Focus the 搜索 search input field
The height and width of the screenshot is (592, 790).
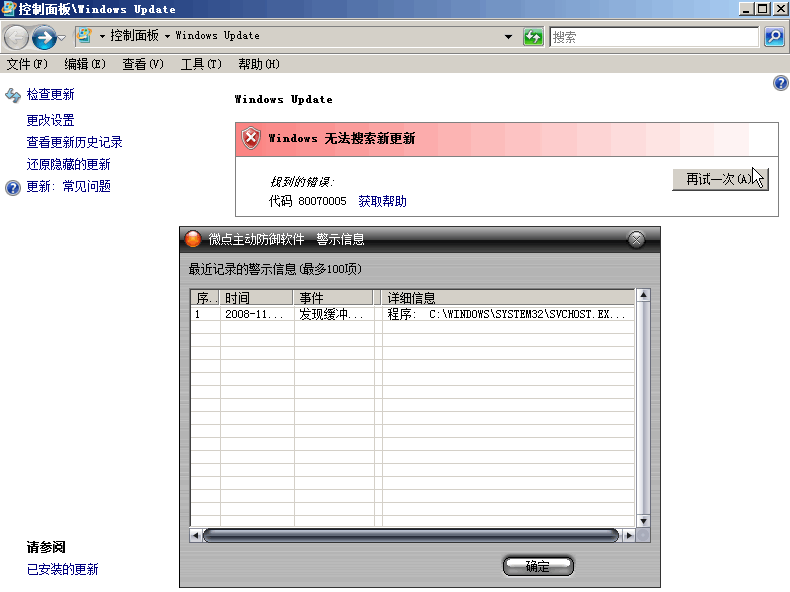click(654, 37)
